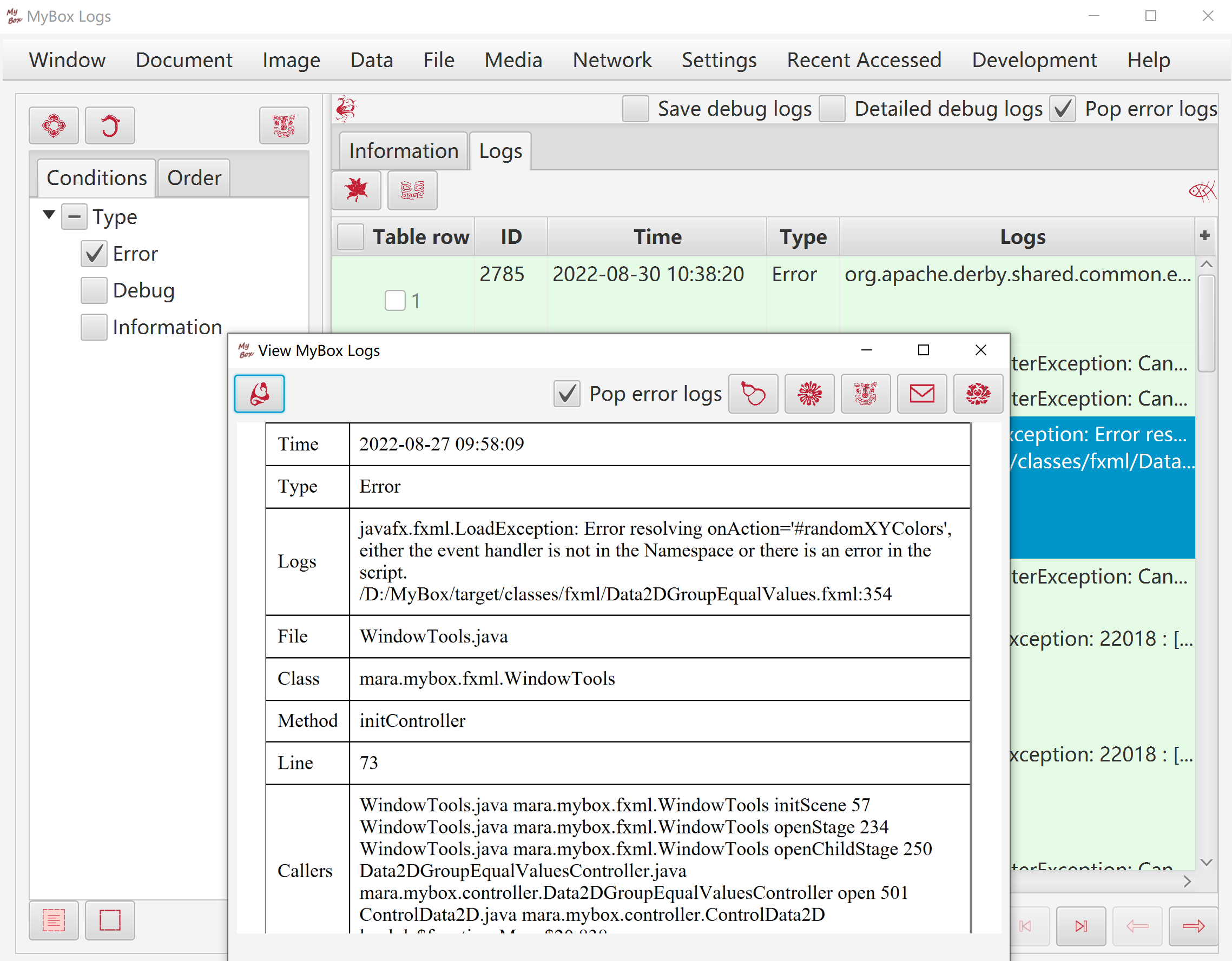Click the twin-eyes pattern icon button under Logs tab
The image size is (1232, 961).
click(412, 190)
